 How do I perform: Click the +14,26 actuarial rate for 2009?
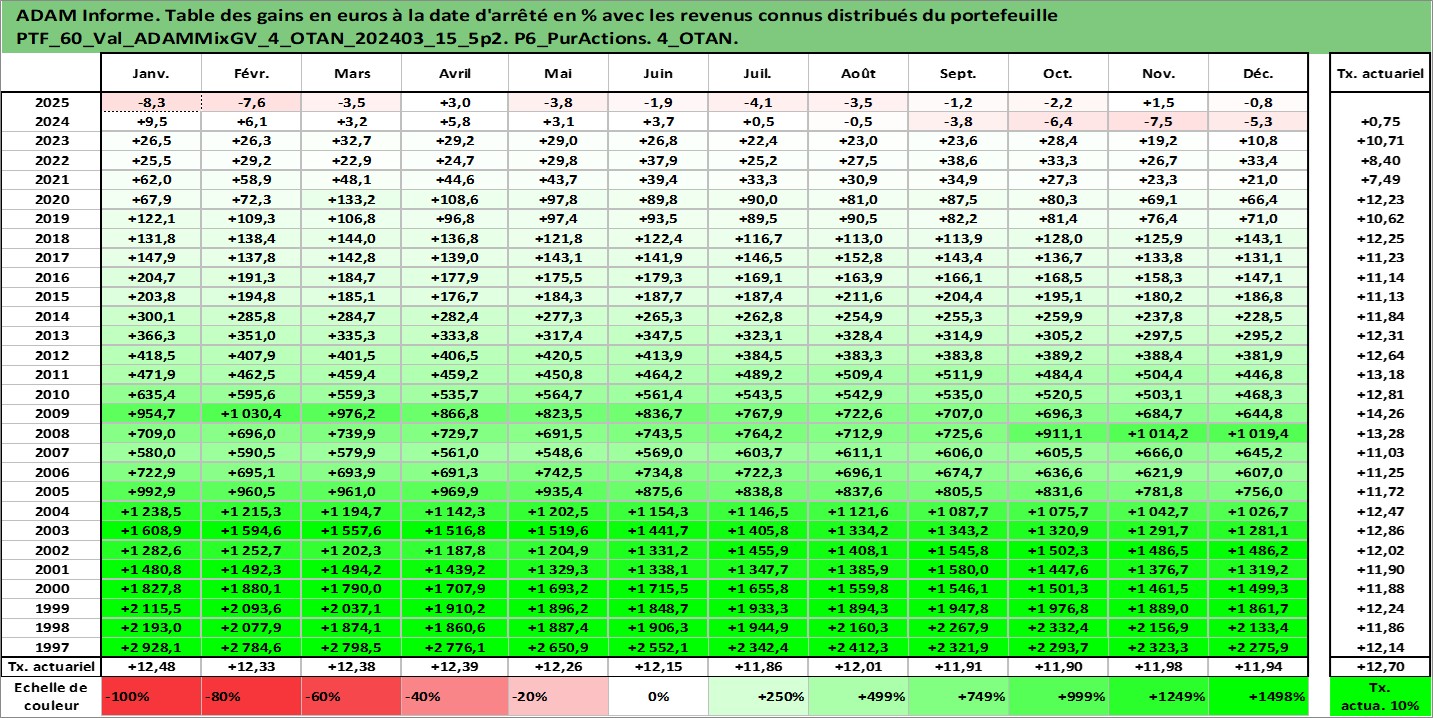click(x=1379, y=412)
